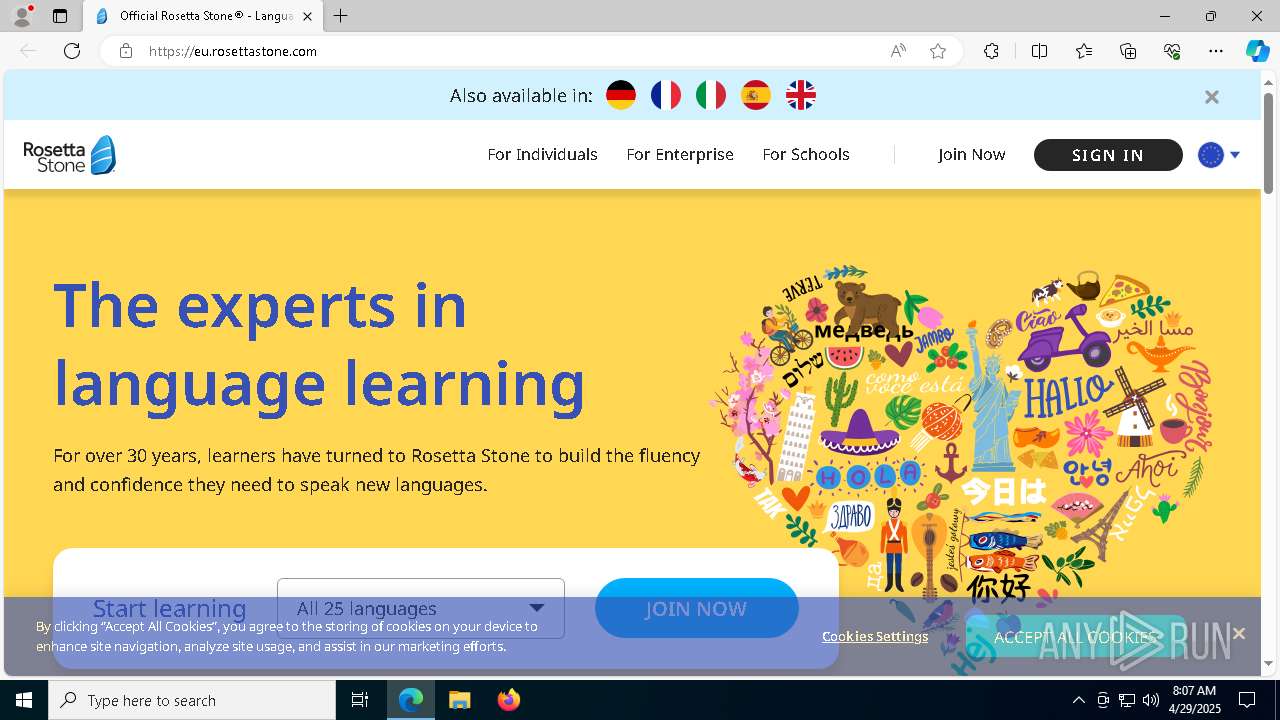View site information lock icon
Viewport: 1280px width, 720px height.
click(125, 51)
